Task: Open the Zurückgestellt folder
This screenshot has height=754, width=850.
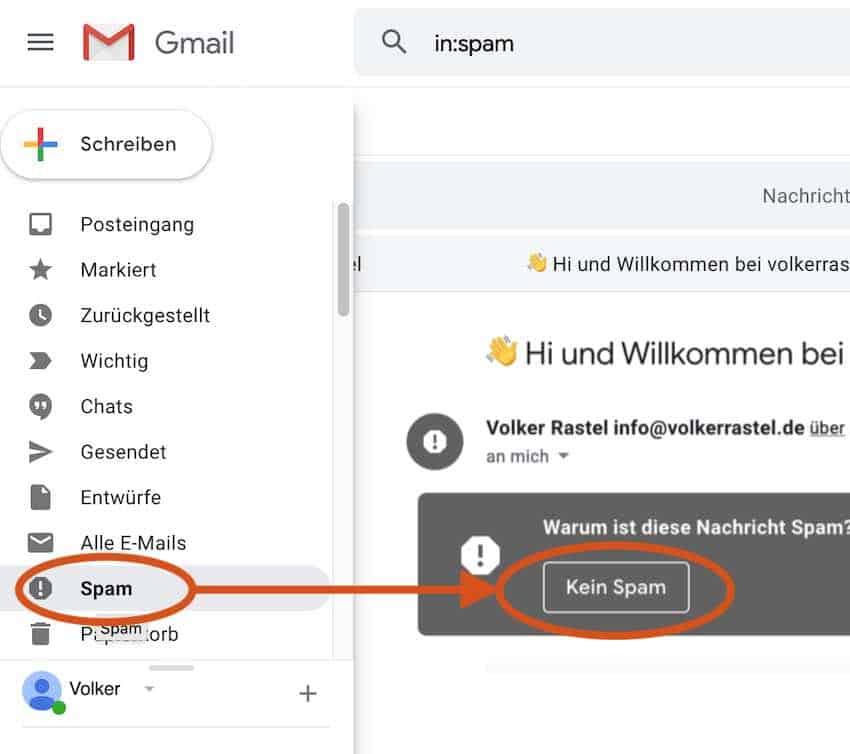Action: pyautogui.click(x=145, y=315)
